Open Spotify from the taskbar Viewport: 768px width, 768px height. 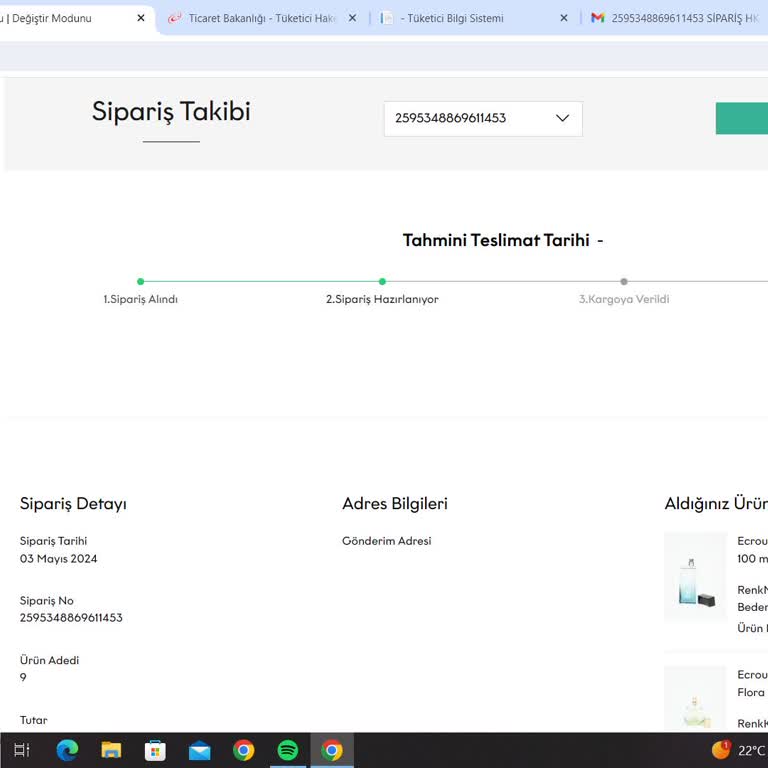tap(288, 750)
